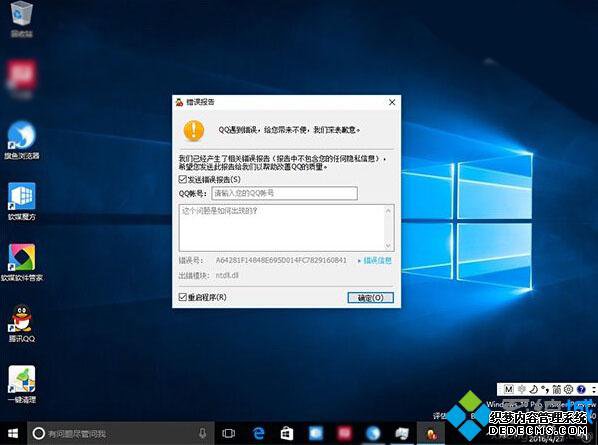Image resolution: width=598 pixels, height=445 pixels.
Task: Open Task View from the taskbar
Action: coord(228,433)
